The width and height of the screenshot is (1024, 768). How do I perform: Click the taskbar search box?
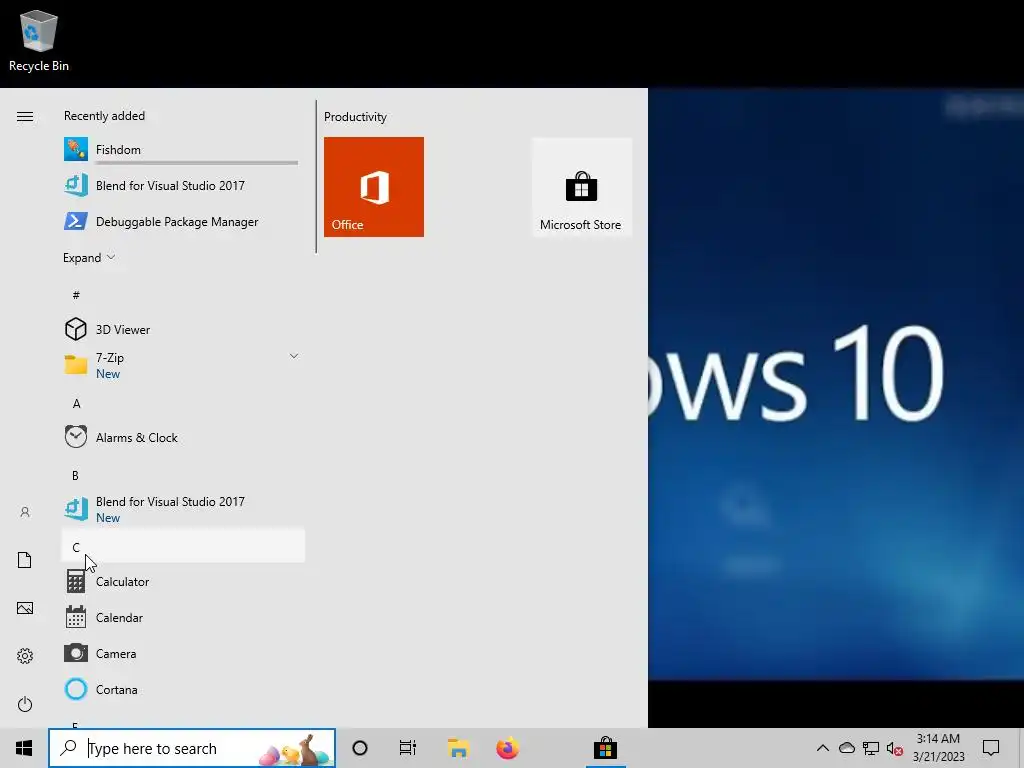coord(192,748)
